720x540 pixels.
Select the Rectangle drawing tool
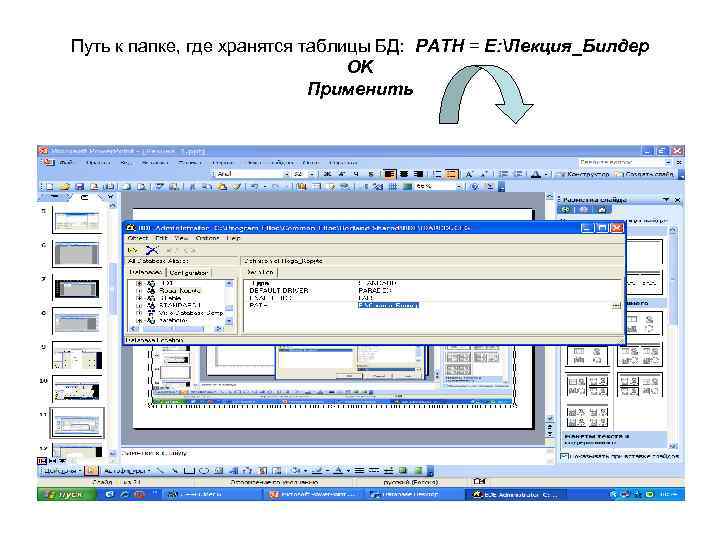(189, 471)
